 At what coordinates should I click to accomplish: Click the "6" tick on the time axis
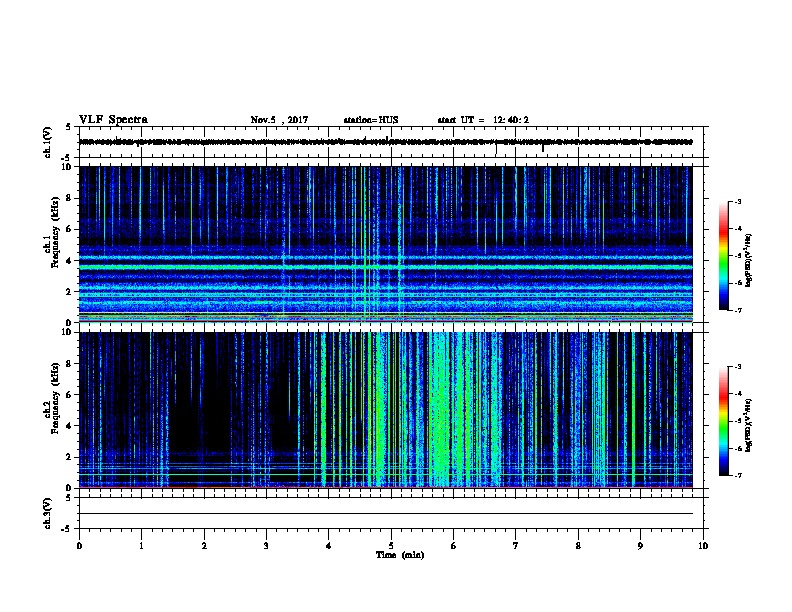click(454, 546)
